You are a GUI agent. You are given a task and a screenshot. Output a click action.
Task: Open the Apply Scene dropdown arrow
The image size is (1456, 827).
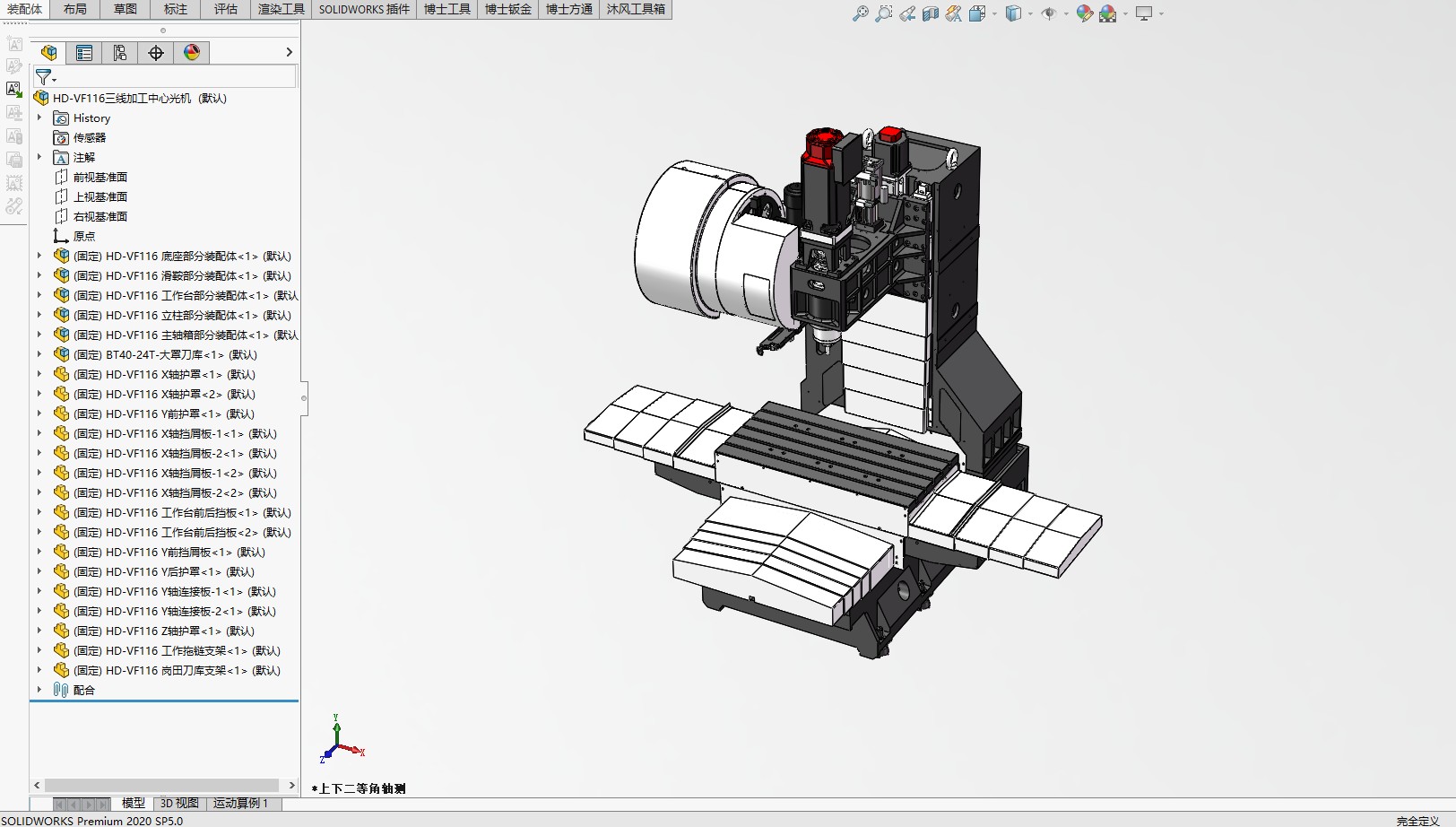pos(1125,14)
